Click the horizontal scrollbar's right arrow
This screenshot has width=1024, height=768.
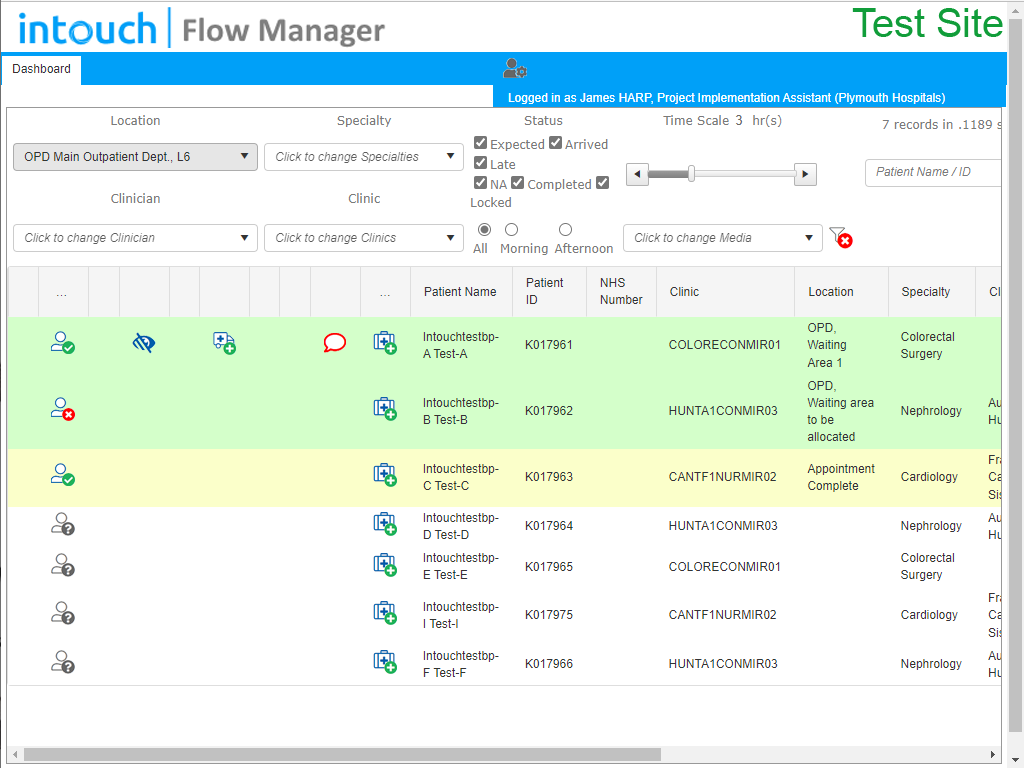point(993,754)
